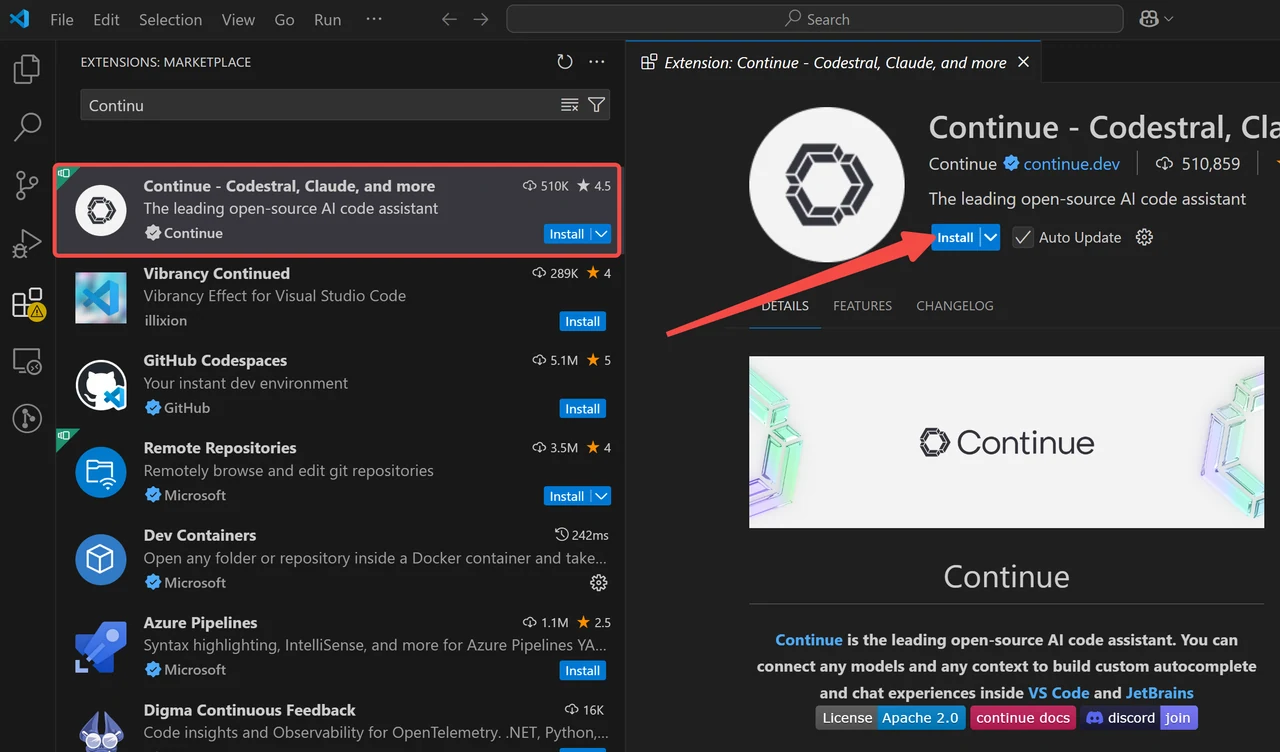1280x752 pixels.
Task: Switch to the CHANGELOG tab
Action: point(955,306)
